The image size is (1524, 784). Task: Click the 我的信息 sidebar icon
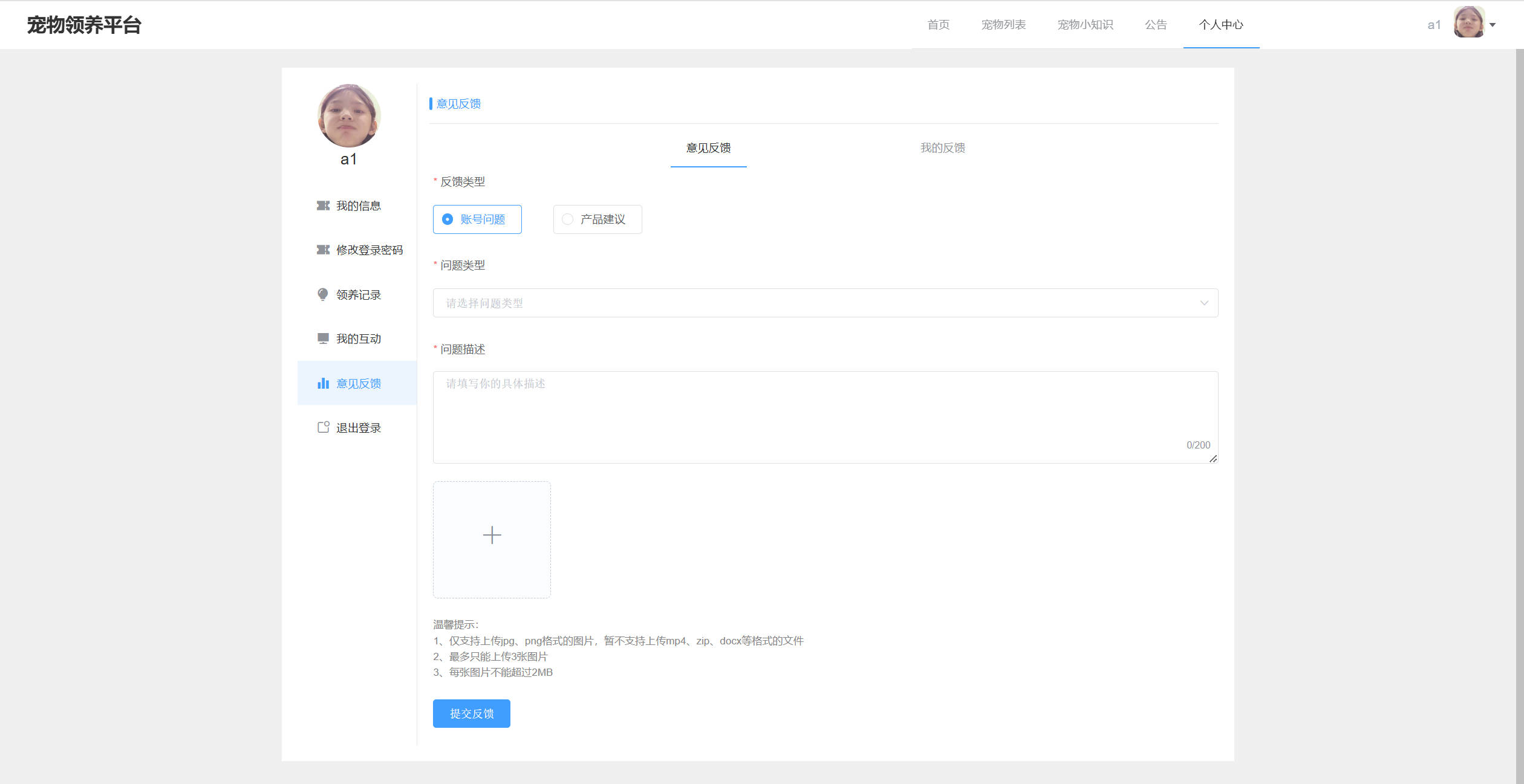[323, 206]
